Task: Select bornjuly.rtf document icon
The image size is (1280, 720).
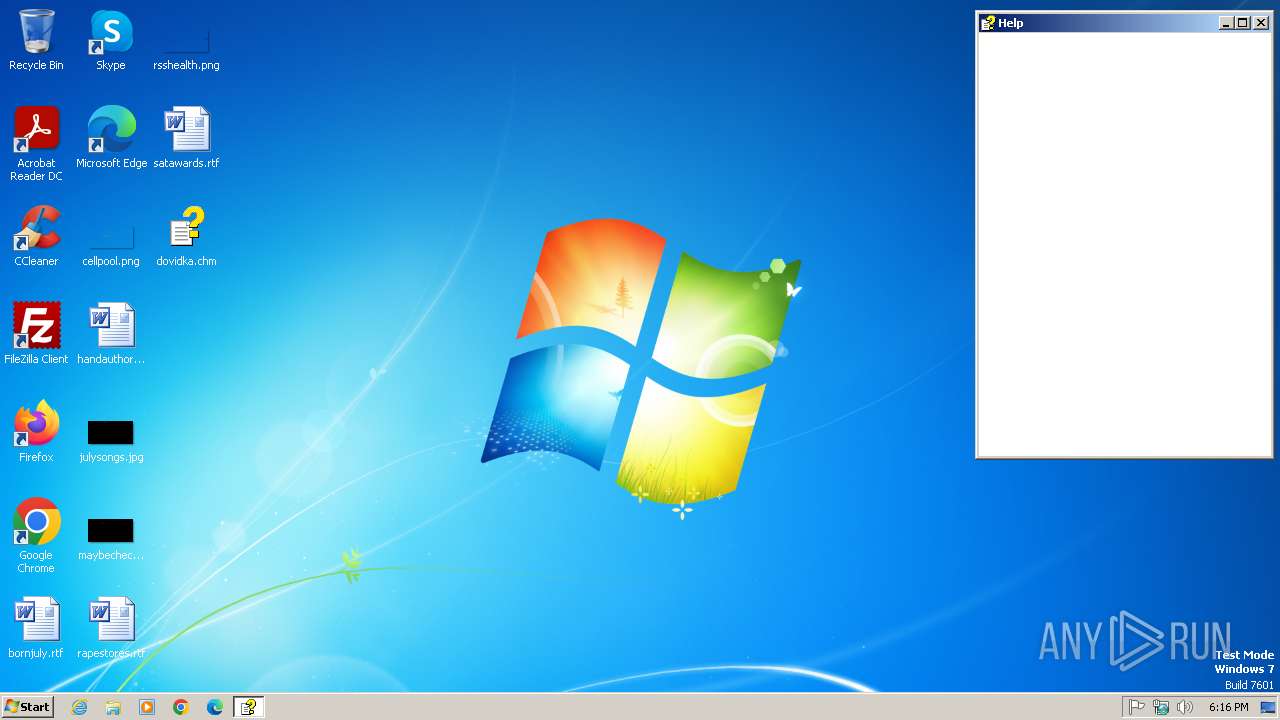Action: click(36, 628)
